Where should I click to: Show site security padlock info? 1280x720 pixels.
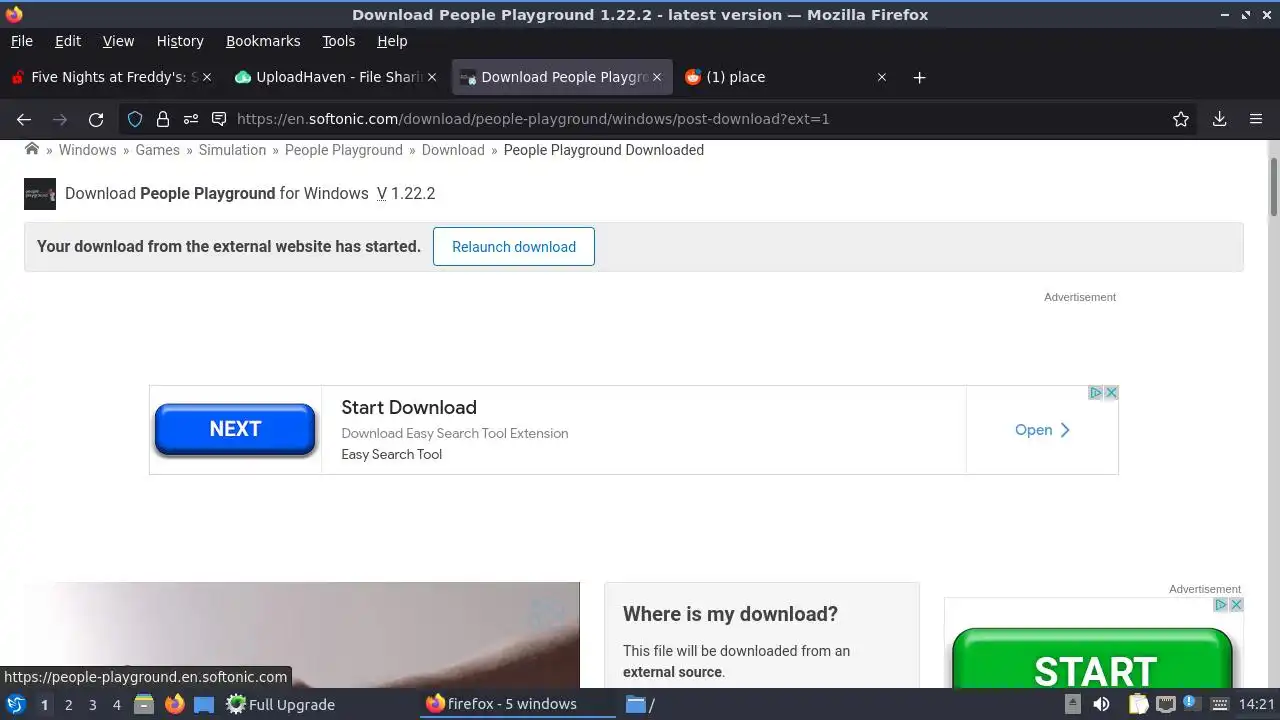tap(163, 119)
